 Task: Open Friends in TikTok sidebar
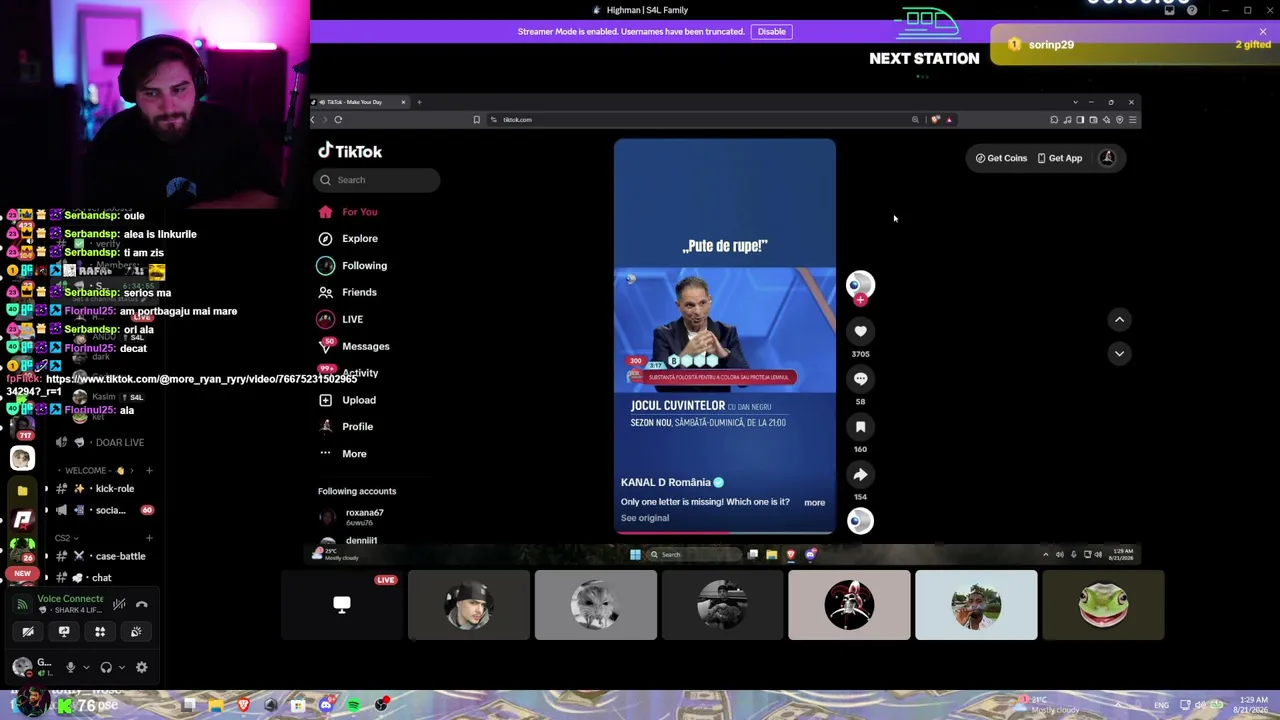click(348, 292)
